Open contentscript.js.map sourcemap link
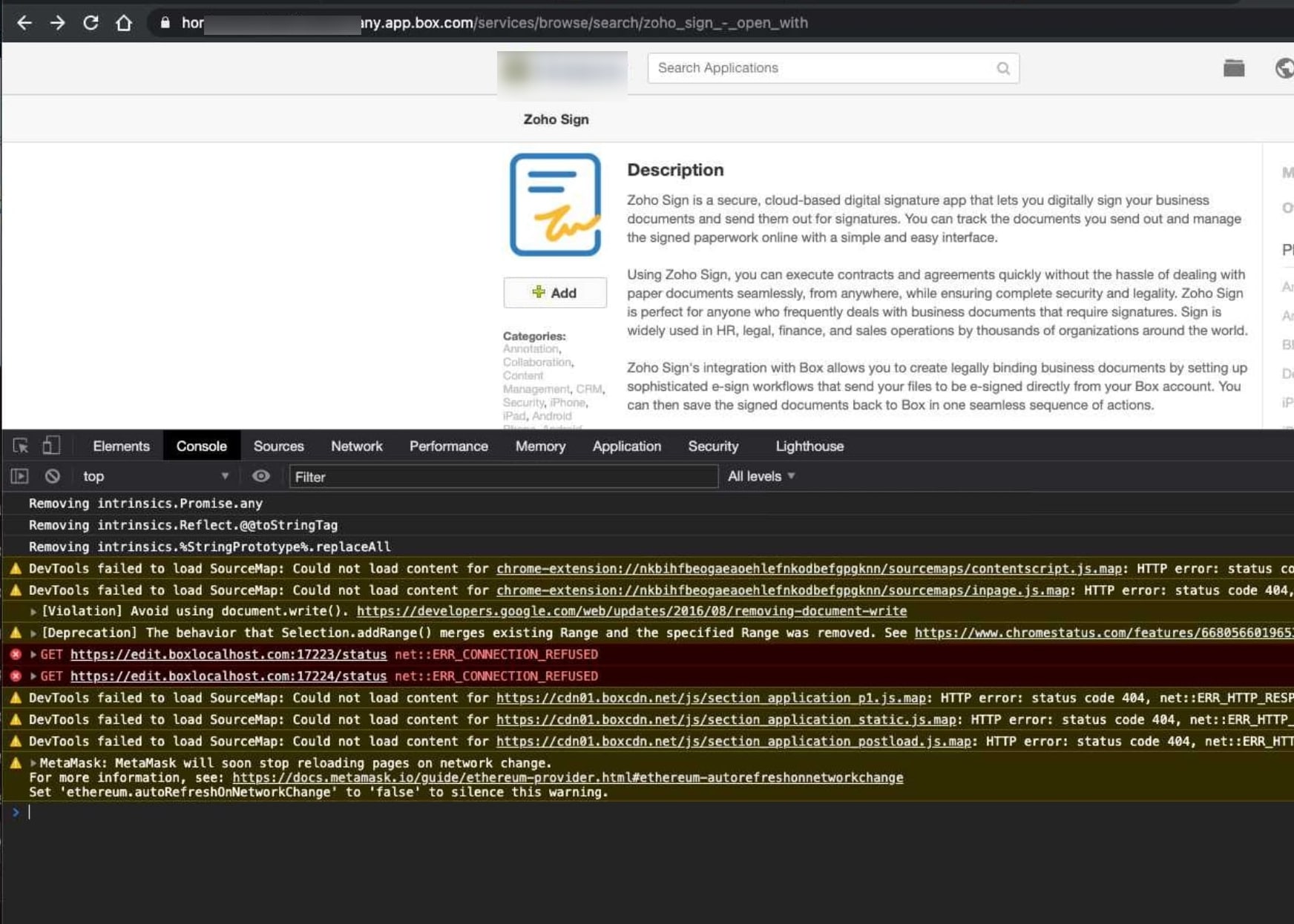Viewport: 1294px width, 924px height. coord(809,569)
